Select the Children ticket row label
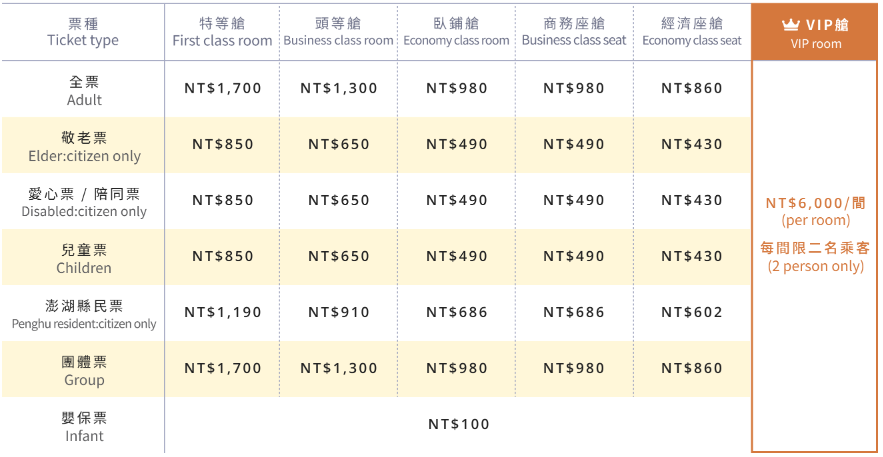The width and height of the screenshot is (883, 457). point(84,258)
